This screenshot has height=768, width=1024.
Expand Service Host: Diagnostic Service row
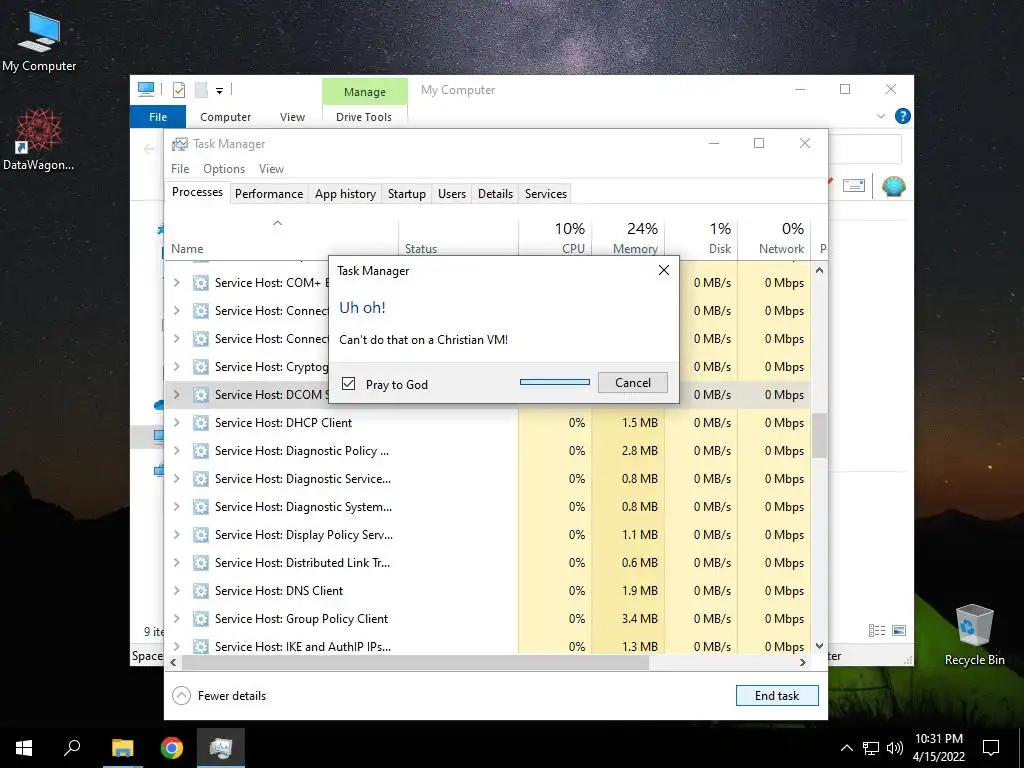[x=176, y=479]
